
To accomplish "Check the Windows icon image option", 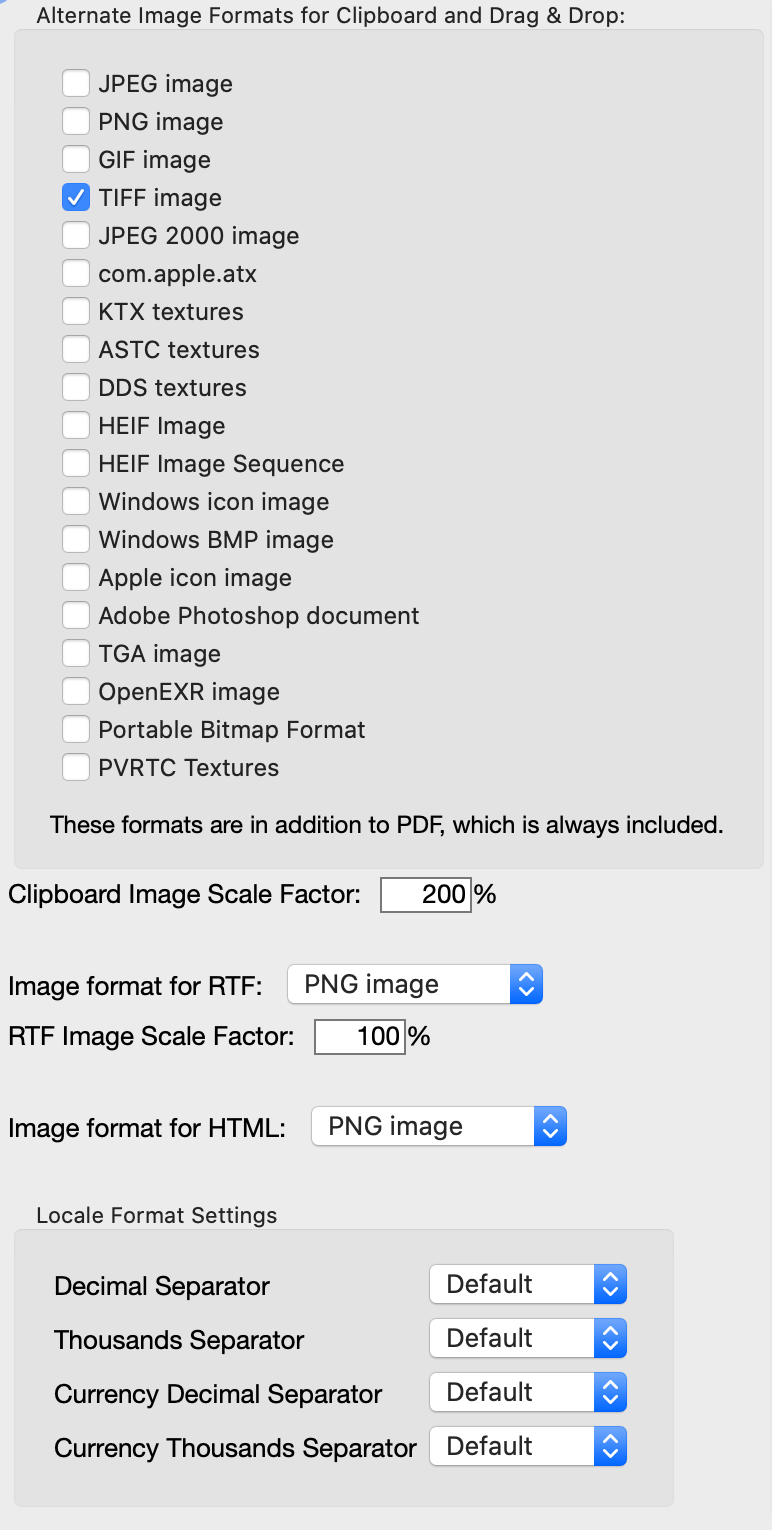I will (76, 501).
